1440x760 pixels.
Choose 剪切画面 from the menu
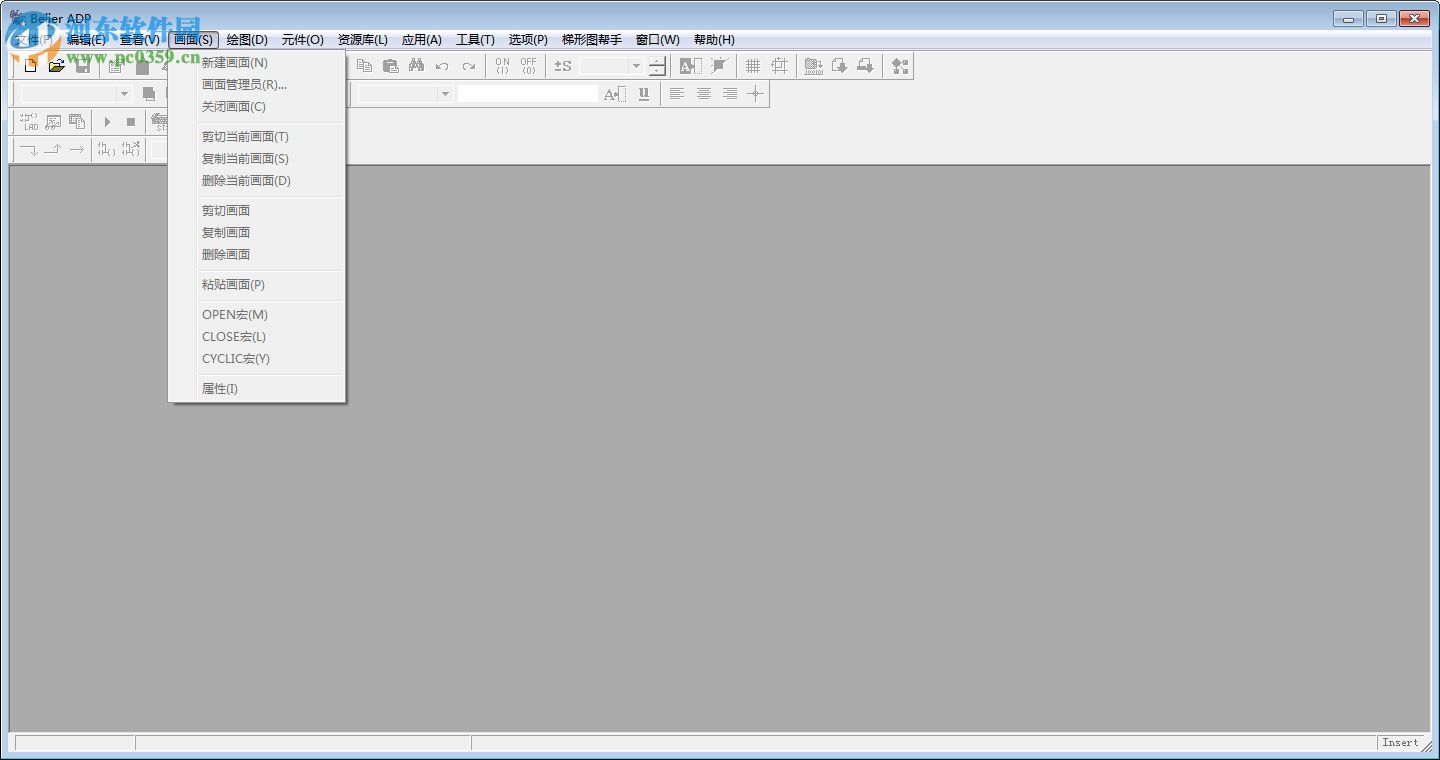click(257, 211)
